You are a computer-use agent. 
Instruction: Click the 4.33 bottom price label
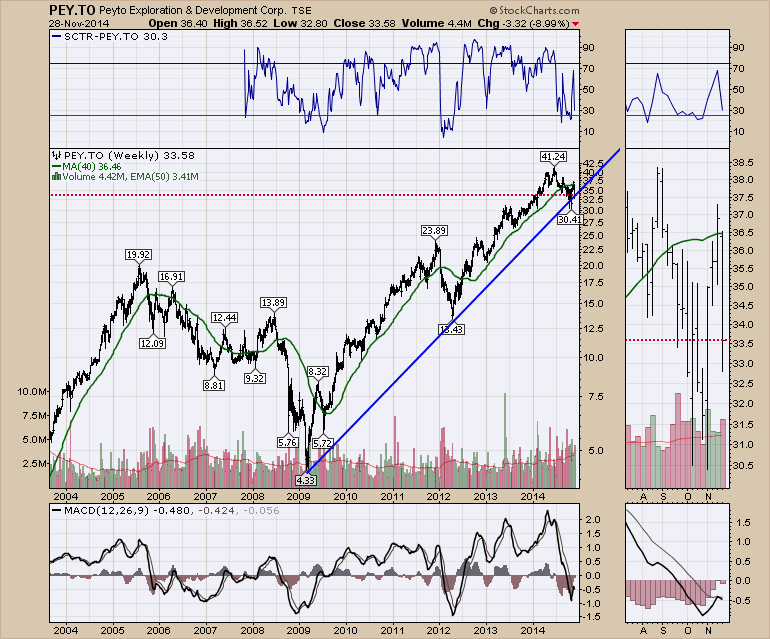pyautogui.click(x=306, y=480)
